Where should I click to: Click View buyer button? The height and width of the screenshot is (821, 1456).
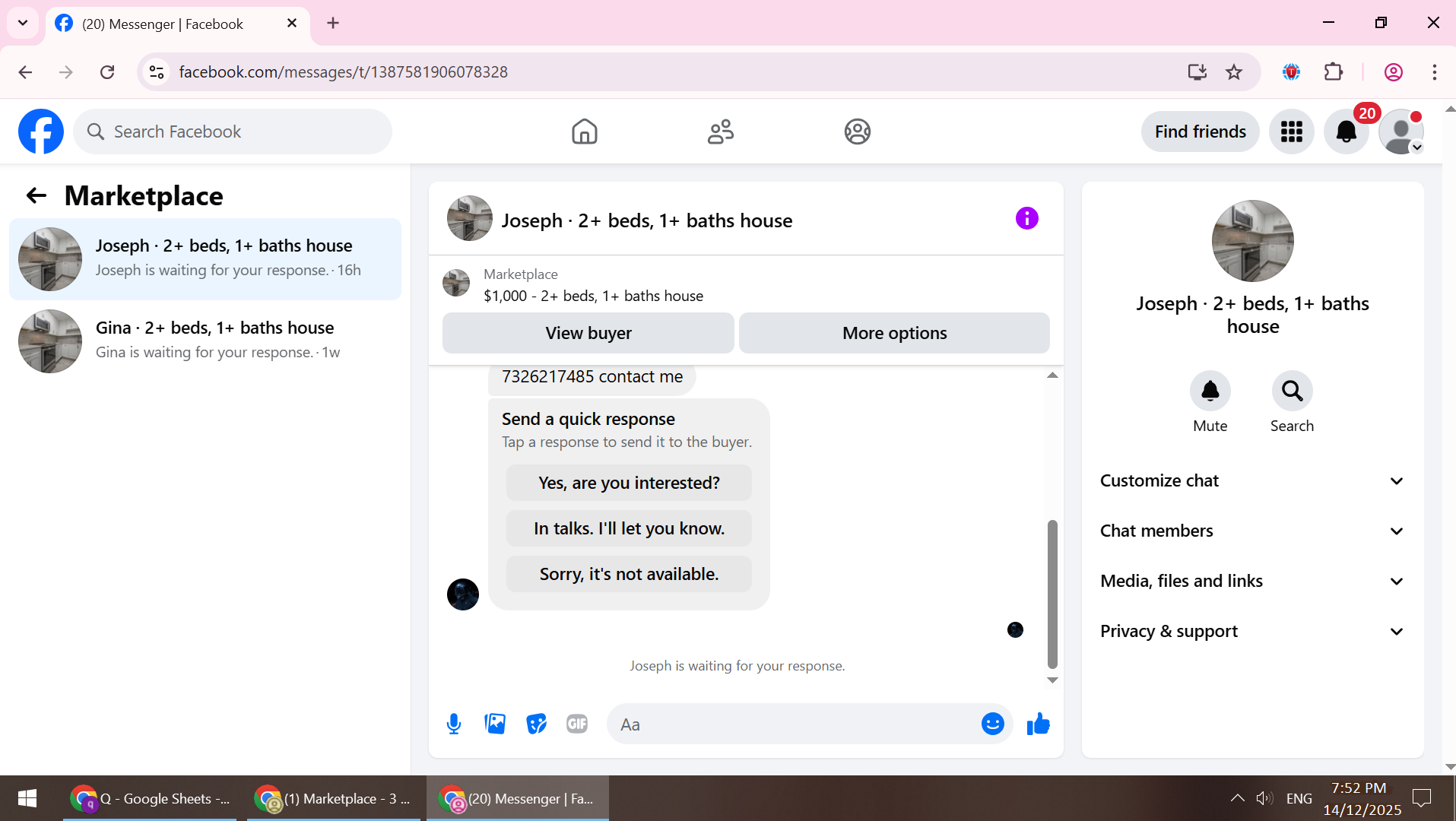(588, 333)
